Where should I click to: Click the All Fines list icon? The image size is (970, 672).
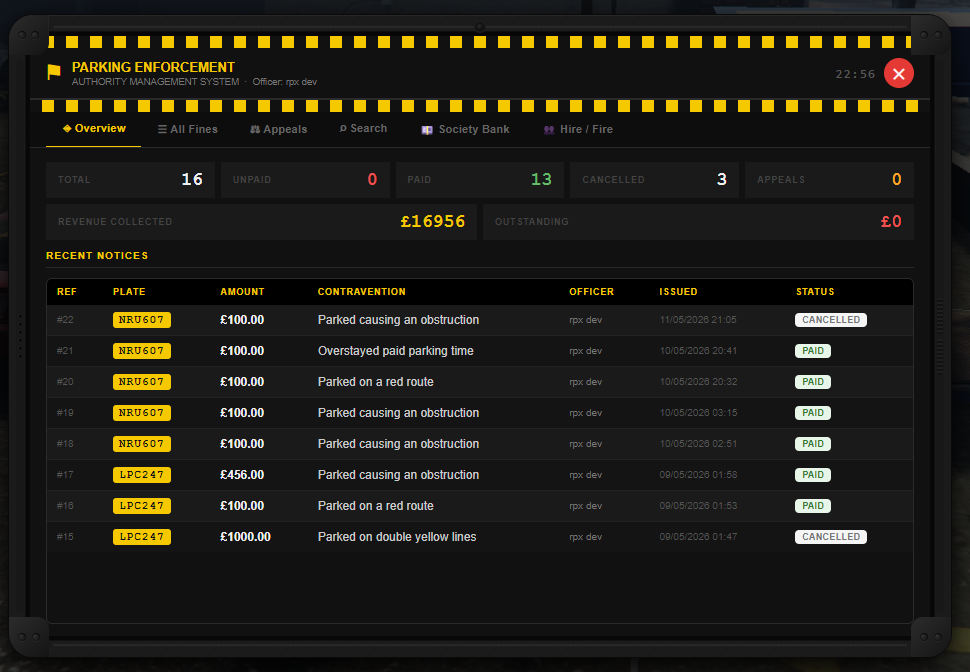[162, 129]
